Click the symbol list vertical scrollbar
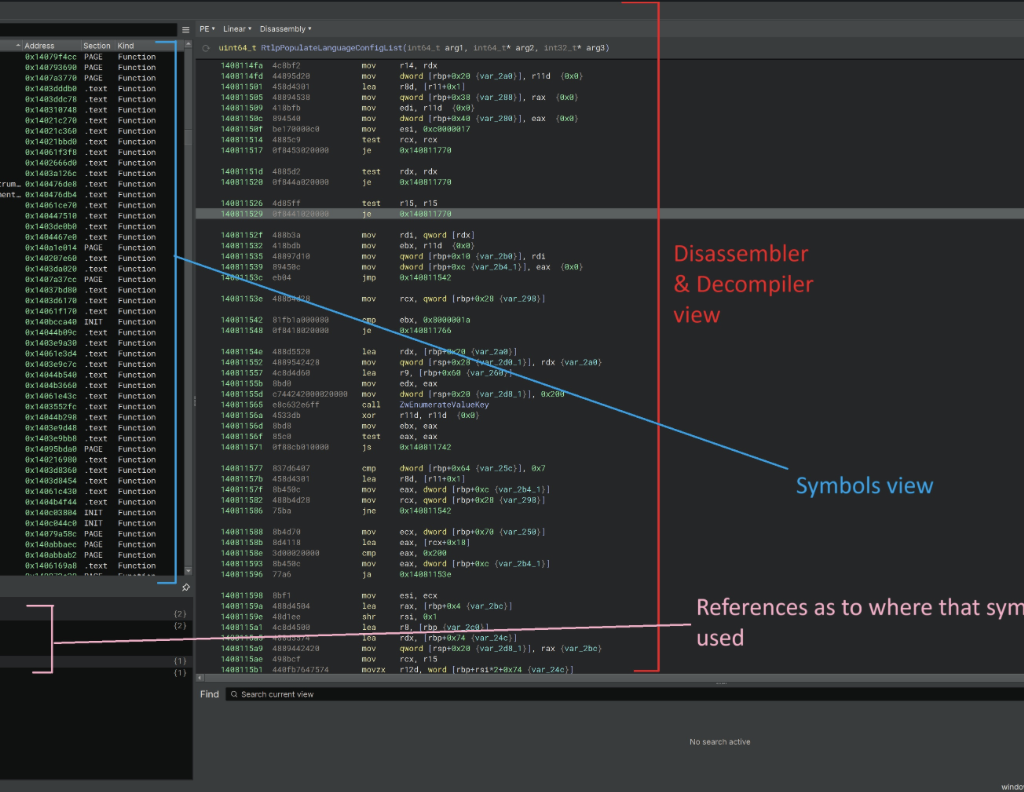 point(188,307)
